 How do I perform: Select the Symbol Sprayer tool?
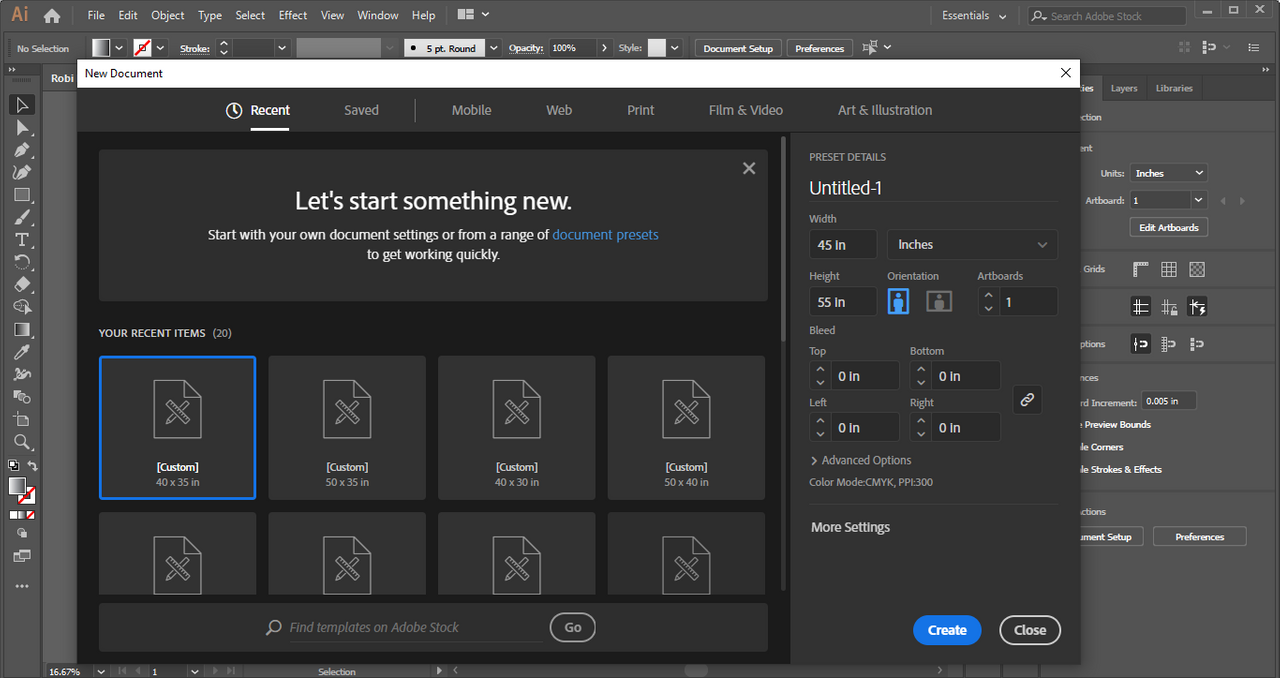pos(22,375)
